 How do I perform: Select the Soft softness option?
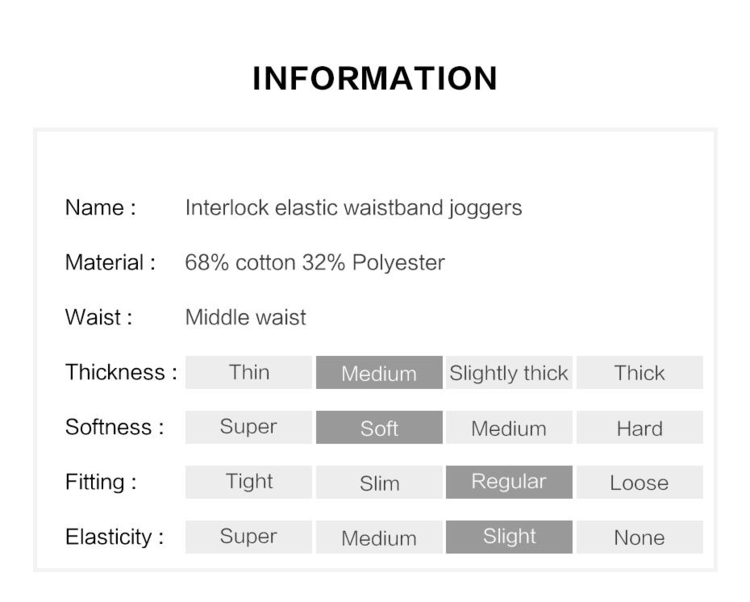(379, 427)
